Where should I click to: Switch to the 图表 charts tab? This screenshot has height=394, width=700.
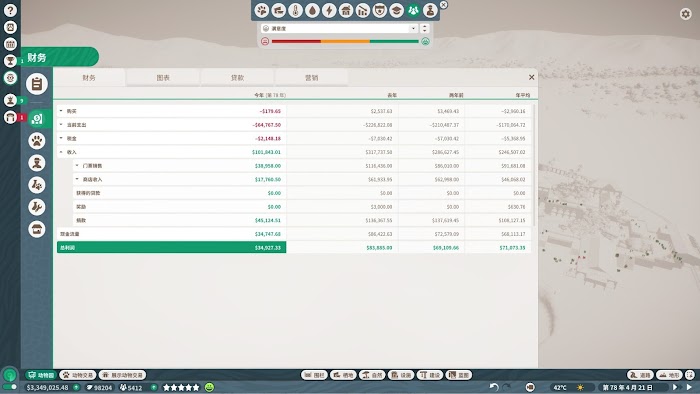(x=163, y=78)
